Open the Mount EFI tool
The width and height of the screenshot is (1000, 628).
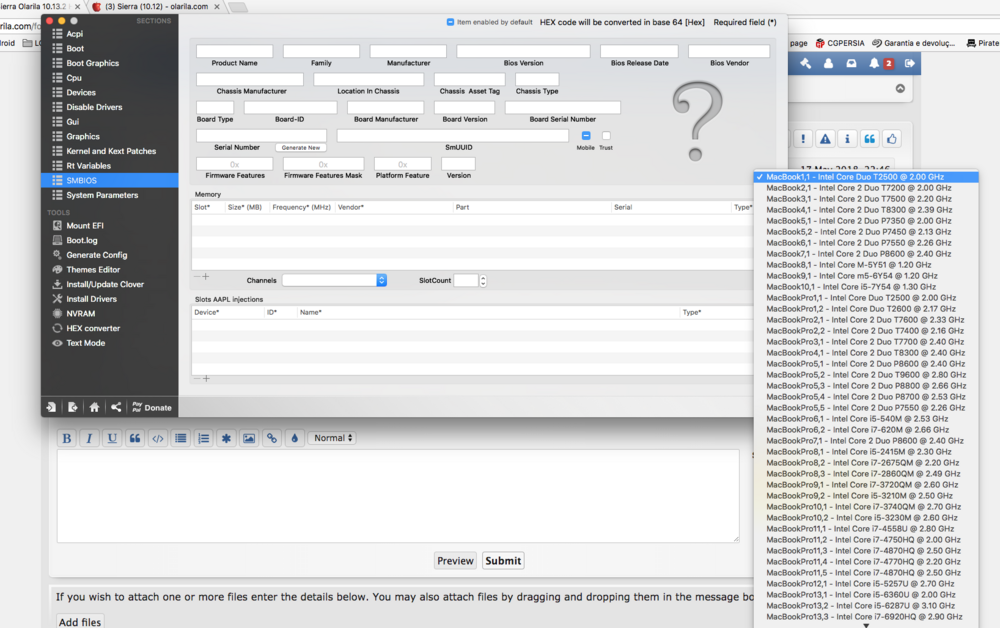click(83, 225)
